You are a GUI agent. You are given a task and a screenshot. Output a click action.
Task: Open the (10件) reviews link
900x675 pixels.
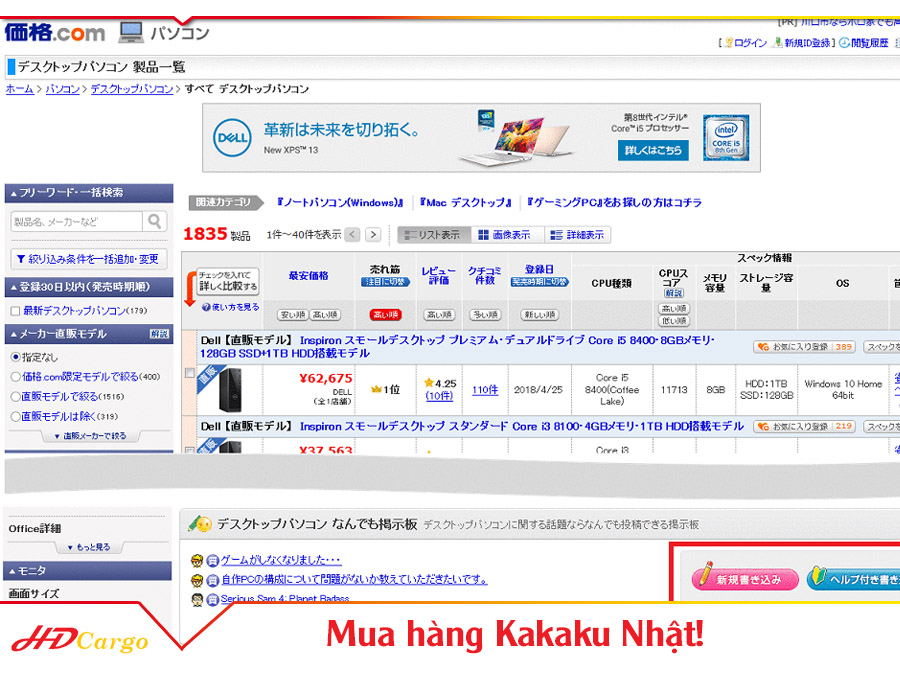click(x=439, y=396)
